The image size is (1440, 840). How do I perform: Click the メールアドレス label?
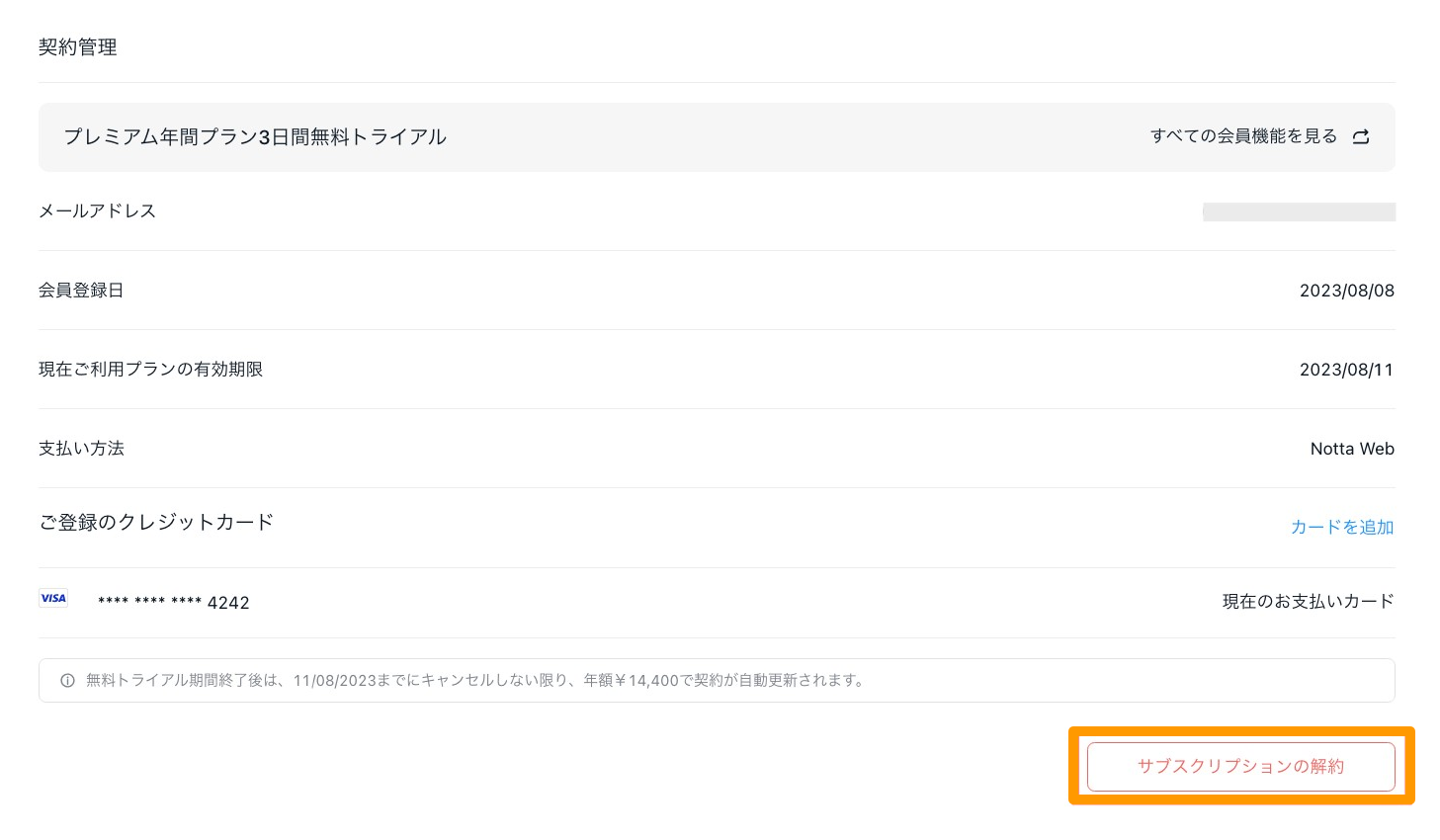click(97, 211)
